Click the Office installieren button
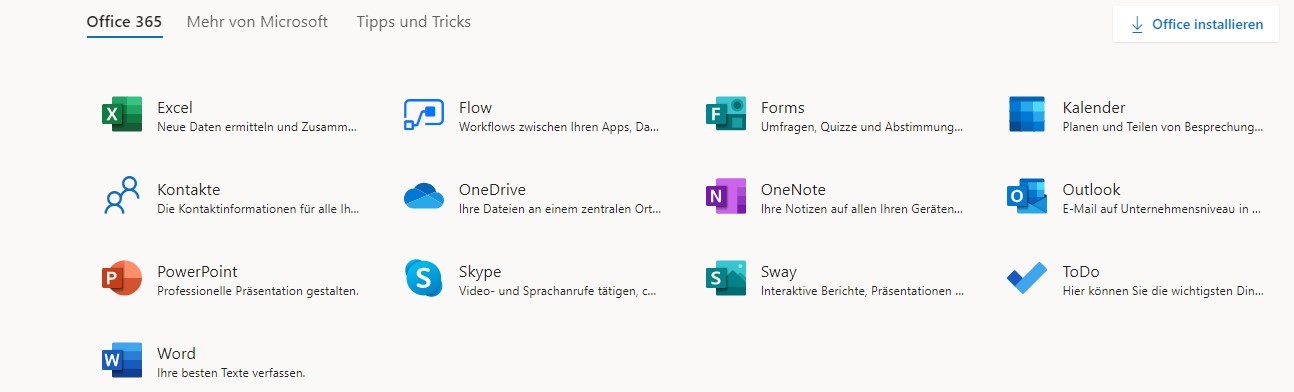Image resolution: width=1294 pixels, height=392 pixels. [1196, 25]
